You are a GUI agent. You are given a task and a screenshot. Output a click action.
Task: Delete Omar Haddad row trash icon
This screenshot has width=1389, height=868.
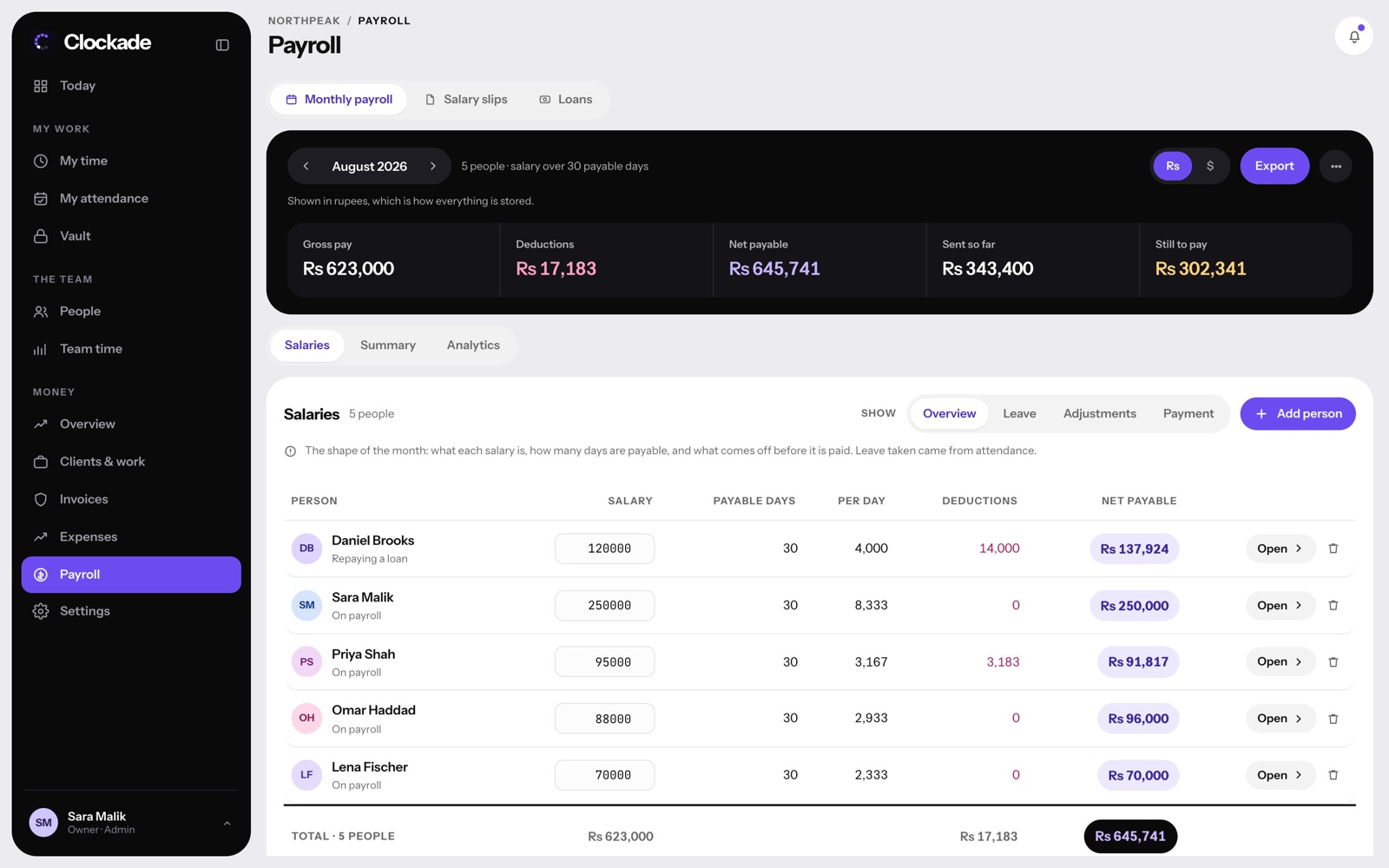[x=1333, y=719]
